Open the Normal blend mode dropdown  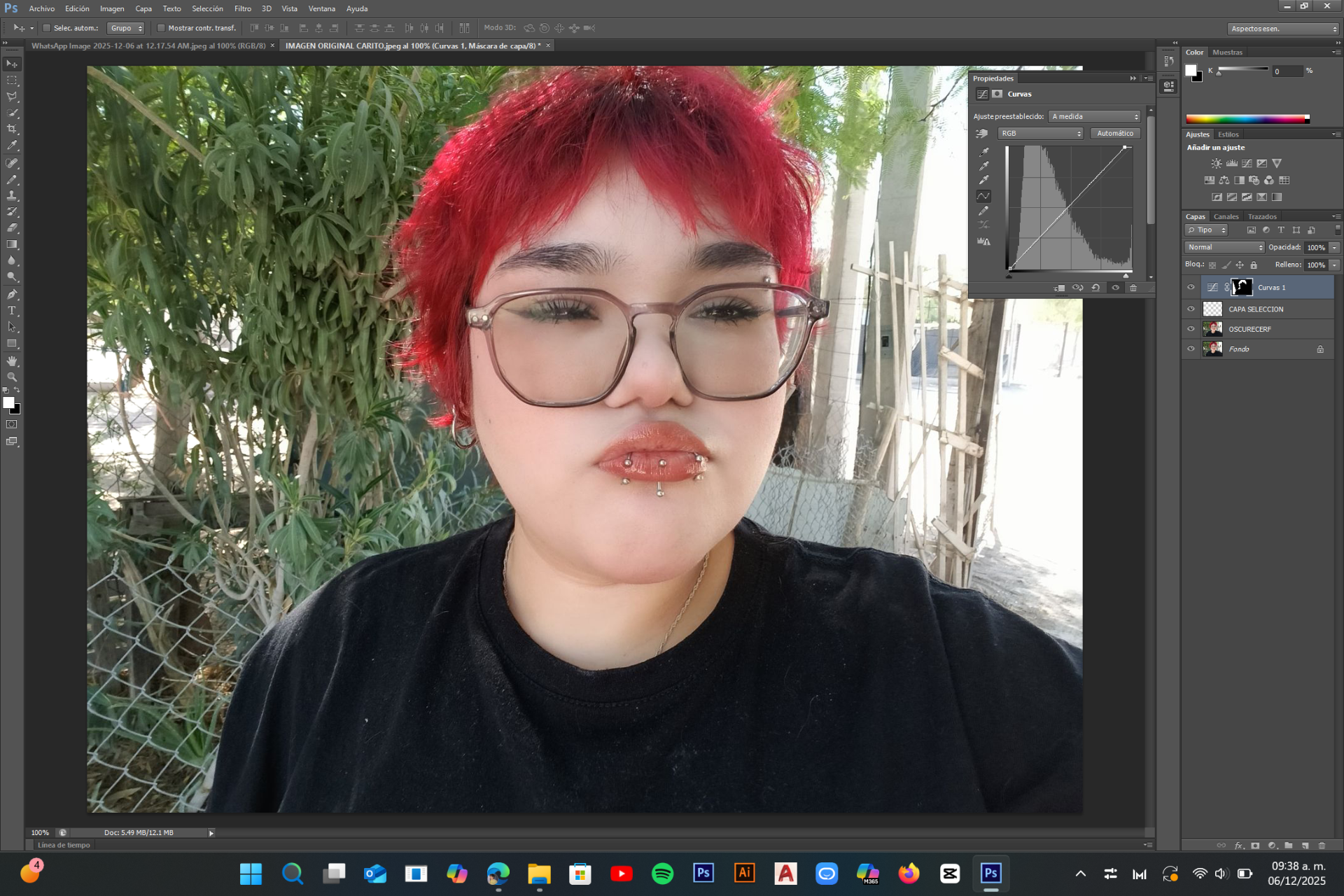click(x=1224, y=247)
